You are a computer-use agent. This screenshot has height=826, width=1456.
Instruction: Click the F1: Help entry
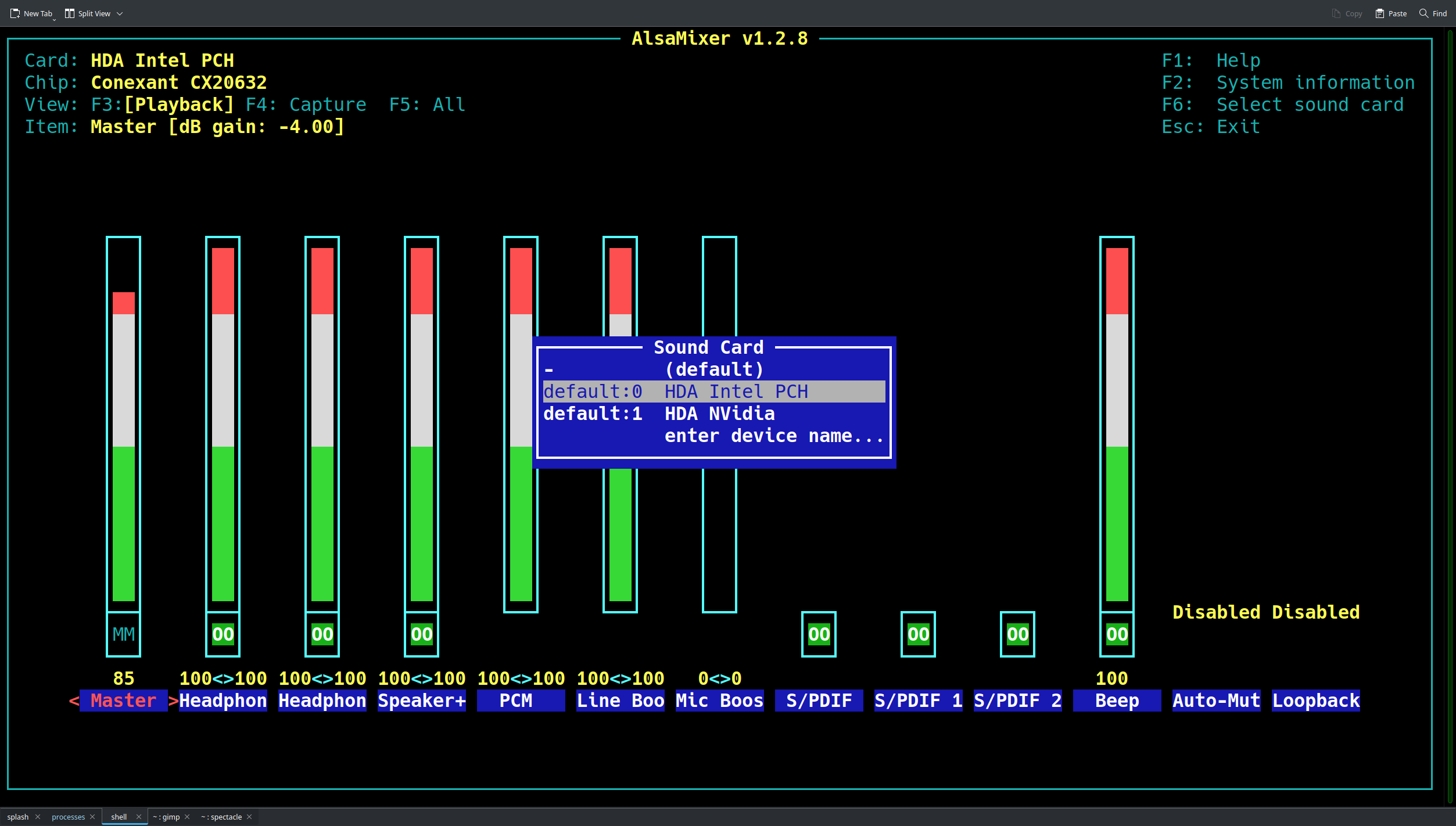[x=1211, y=60]
